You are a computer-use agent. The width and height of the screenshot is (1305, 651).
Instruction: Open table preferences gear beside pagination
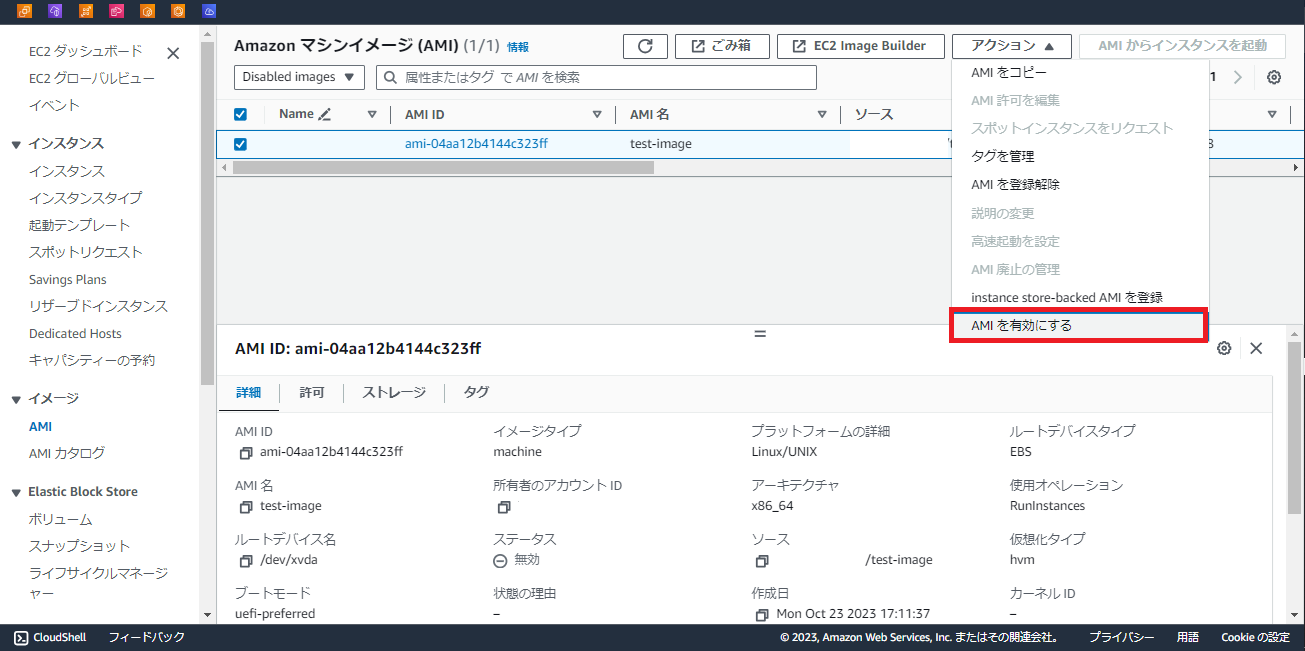pyautogui.click(x=1274, y=78)
